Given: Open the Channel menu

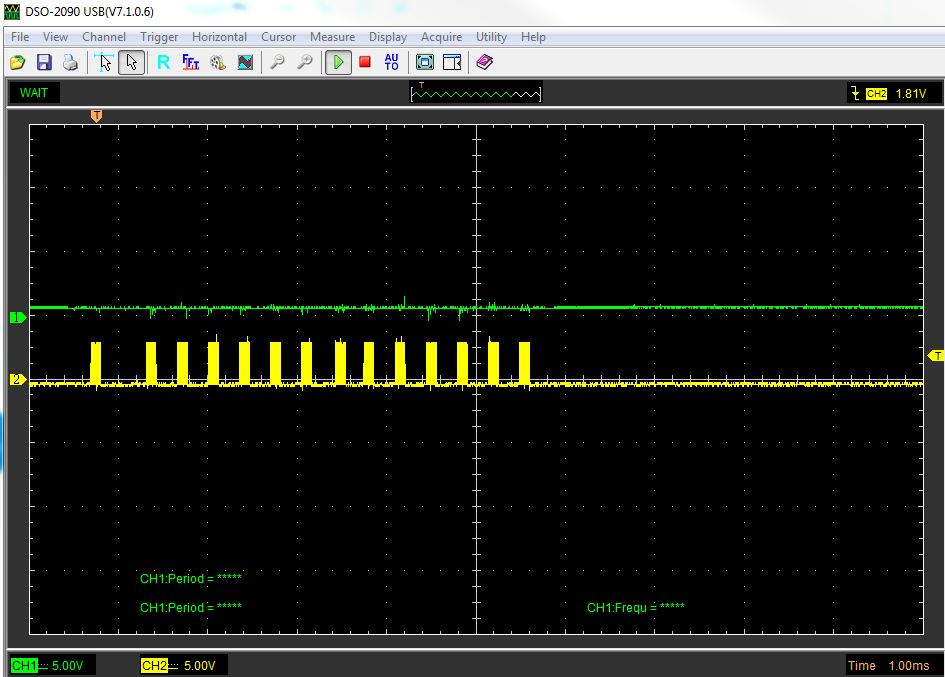Looking at the screenshot, I should point(104,37).
